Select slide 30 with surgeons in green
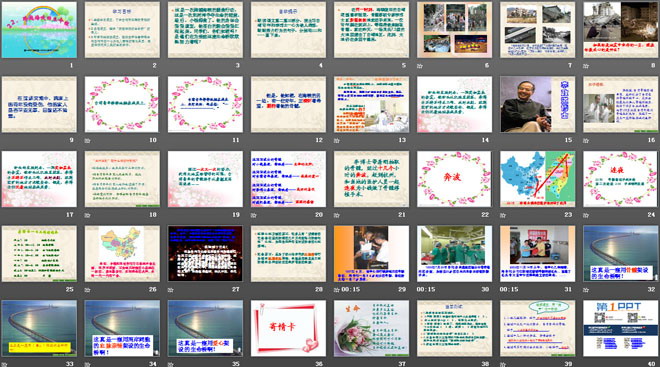 pos(455,254)
